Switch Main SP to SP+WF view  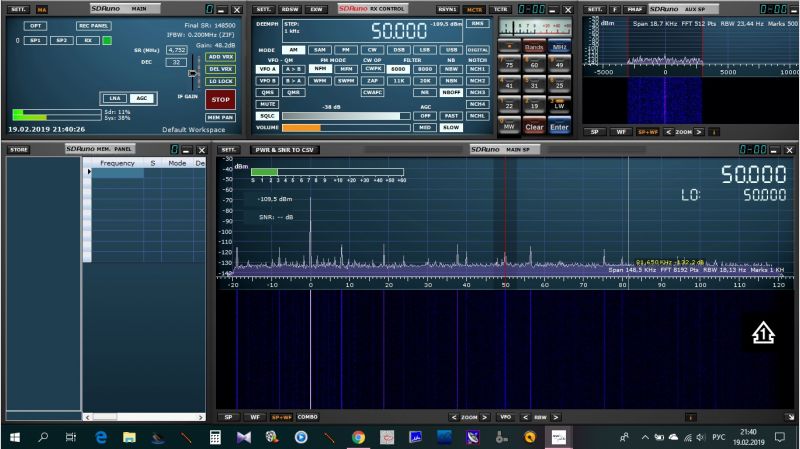tap(282, 417)
